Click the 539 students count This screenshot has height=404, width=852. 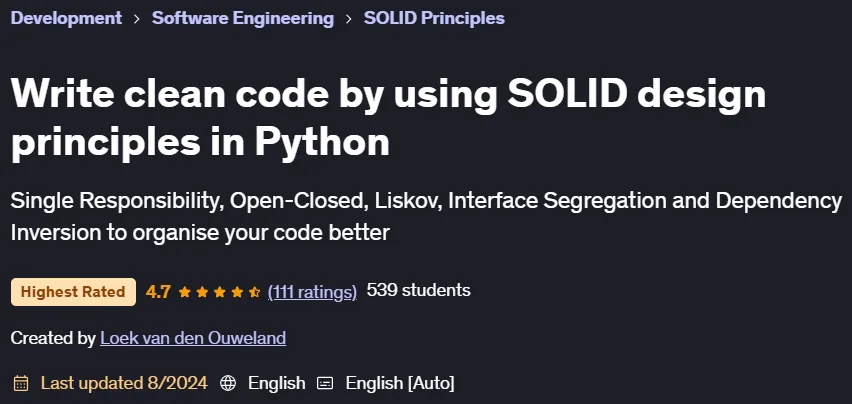tap(418, 290)
